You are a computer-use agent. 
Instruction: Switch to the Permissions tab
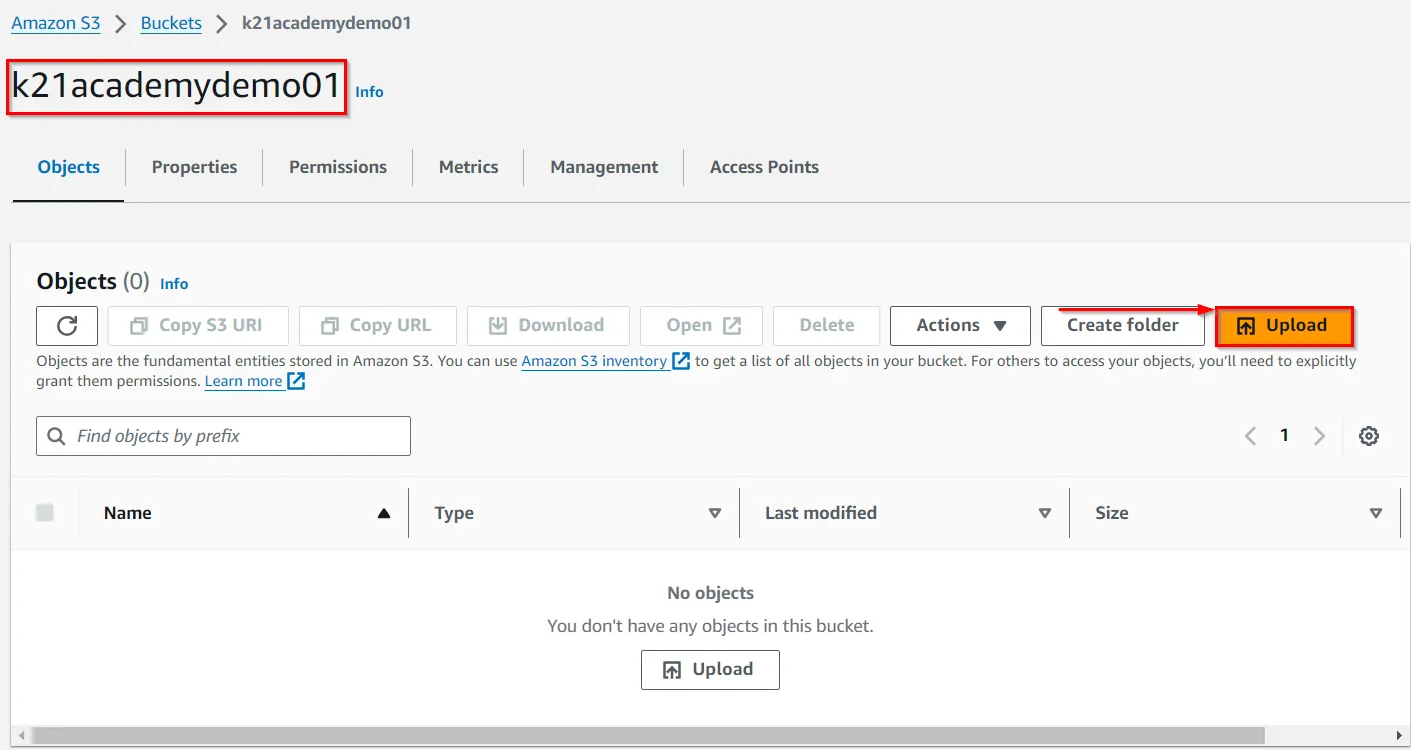point(338,167)
